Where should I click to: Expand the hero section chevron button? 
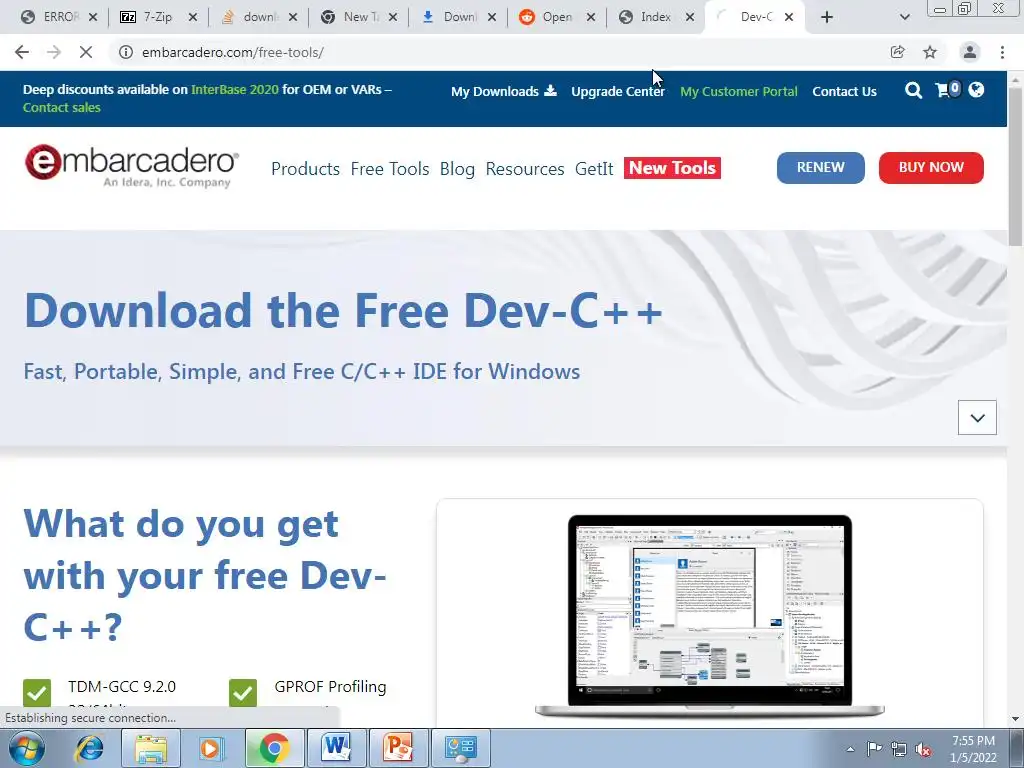coord(977,417)
